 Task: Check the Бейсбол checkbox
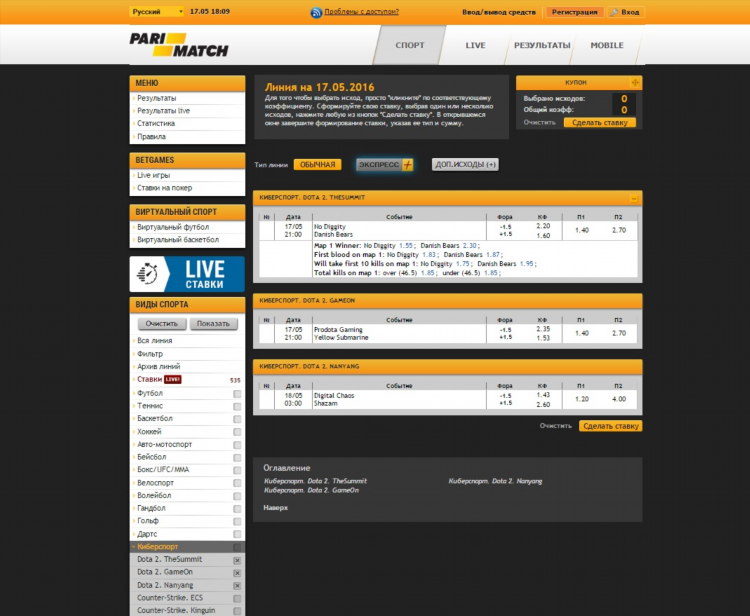[237, 458]
